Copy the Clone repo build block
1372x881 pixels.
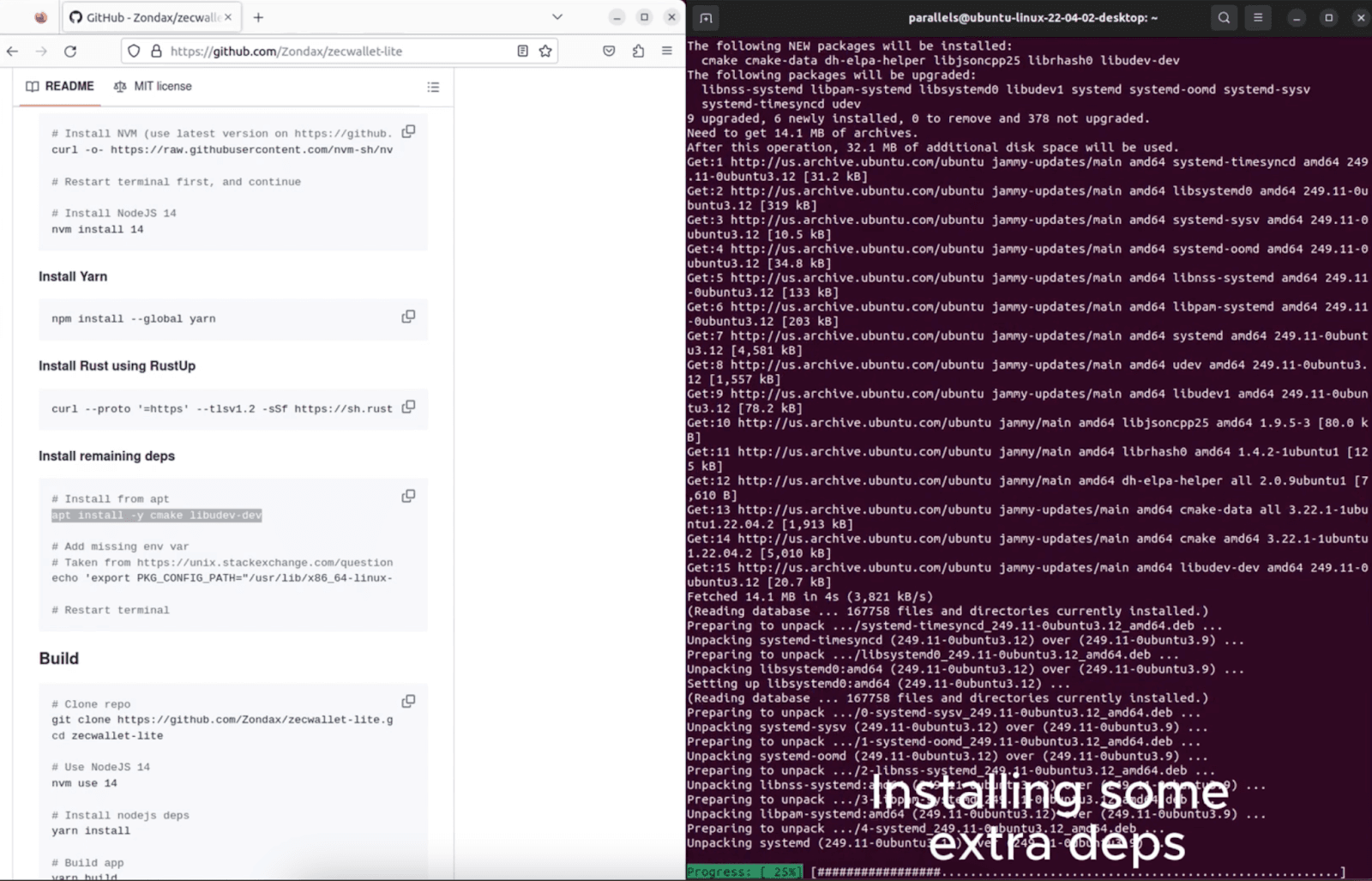(409, 701)
